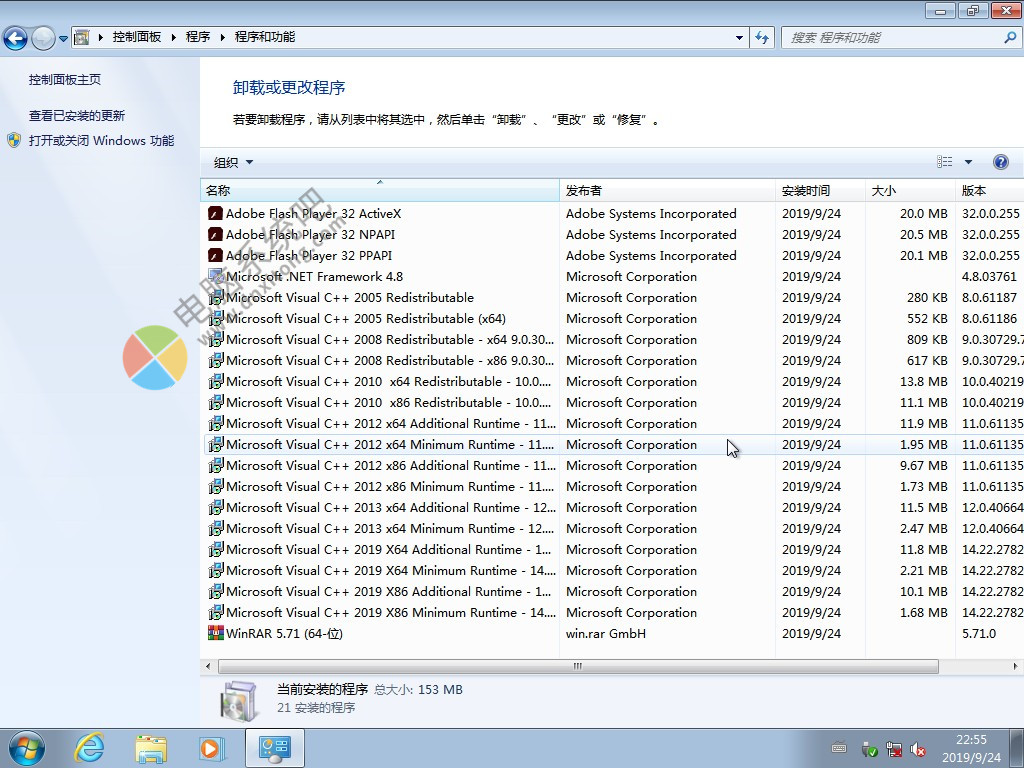This screenshot has height=768, width=1024.
Task: Expand the 组织 dropdown menu
Action: (233, 162)
